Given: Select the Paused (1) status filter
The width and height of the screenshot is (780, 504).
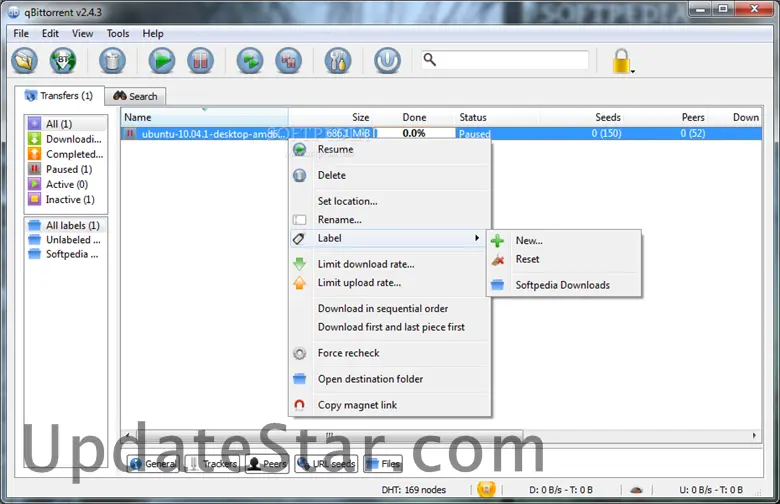Looking at the screenshot, I should coord(66,169).
